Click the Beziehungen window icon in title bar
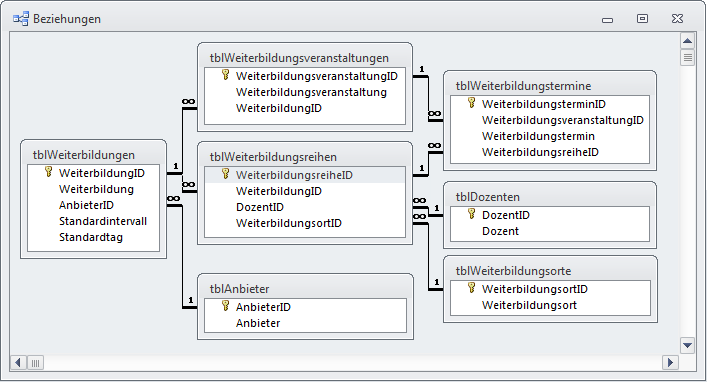 [21, 19]
